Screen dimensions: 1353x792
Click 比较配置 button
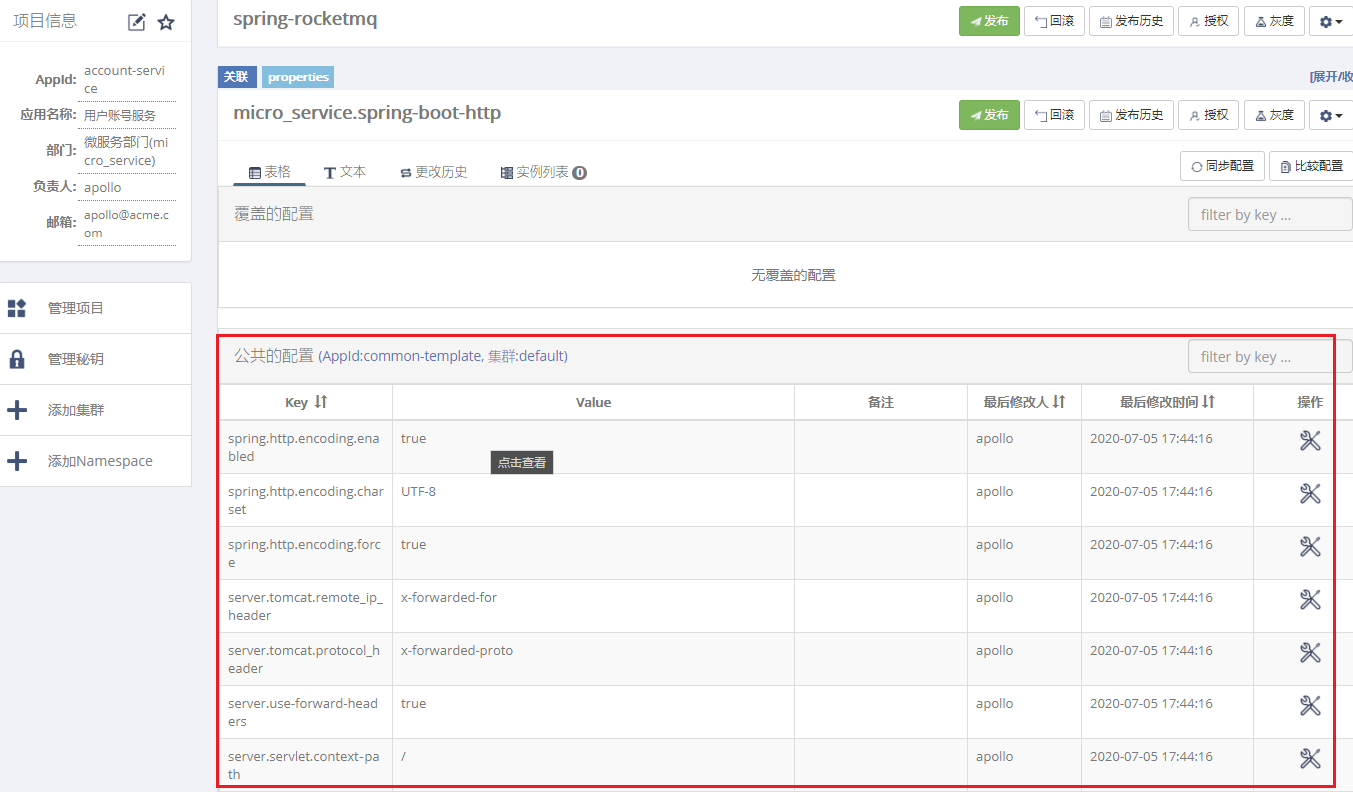tap(1311, 166)
